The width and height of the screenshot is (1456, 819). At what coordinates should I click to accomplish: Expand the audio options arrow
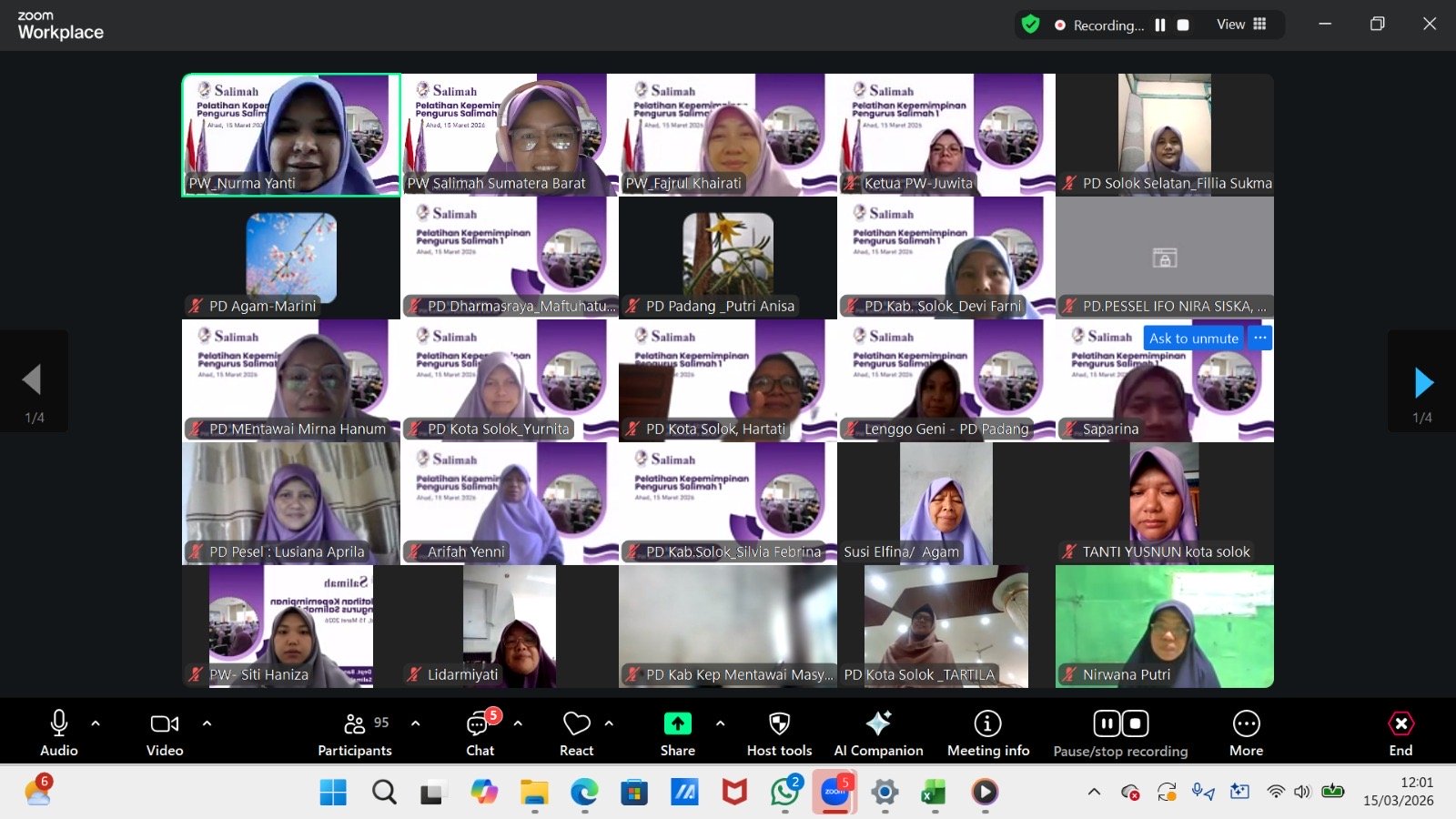(96, 723)
